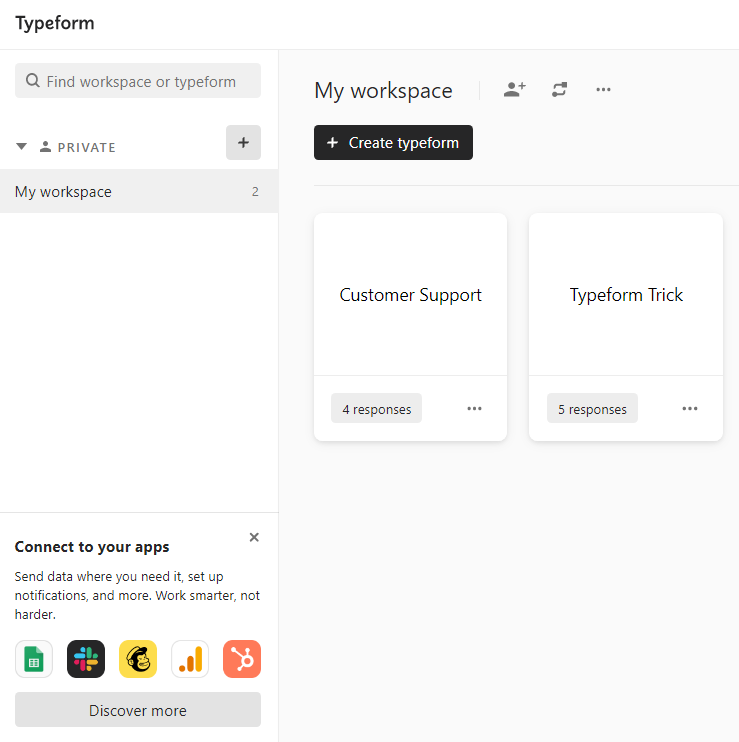Click the typeform count 2 beside My workspace

click(255, 192)
